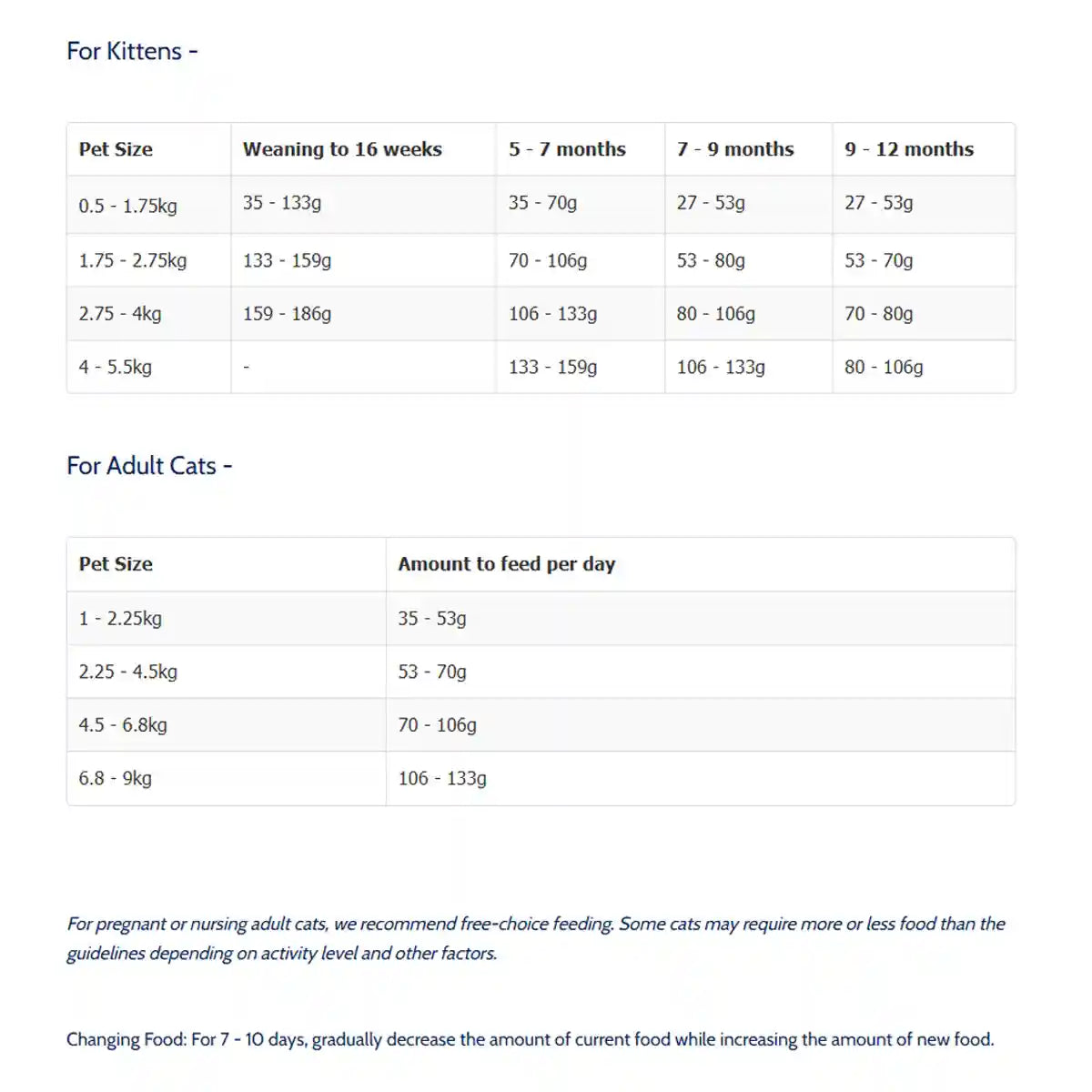This screenshot has width=1092, height=1092.
Task: Click the "9 - 12 months" column header
Action: pyautogui.click(x=909, y=149)
